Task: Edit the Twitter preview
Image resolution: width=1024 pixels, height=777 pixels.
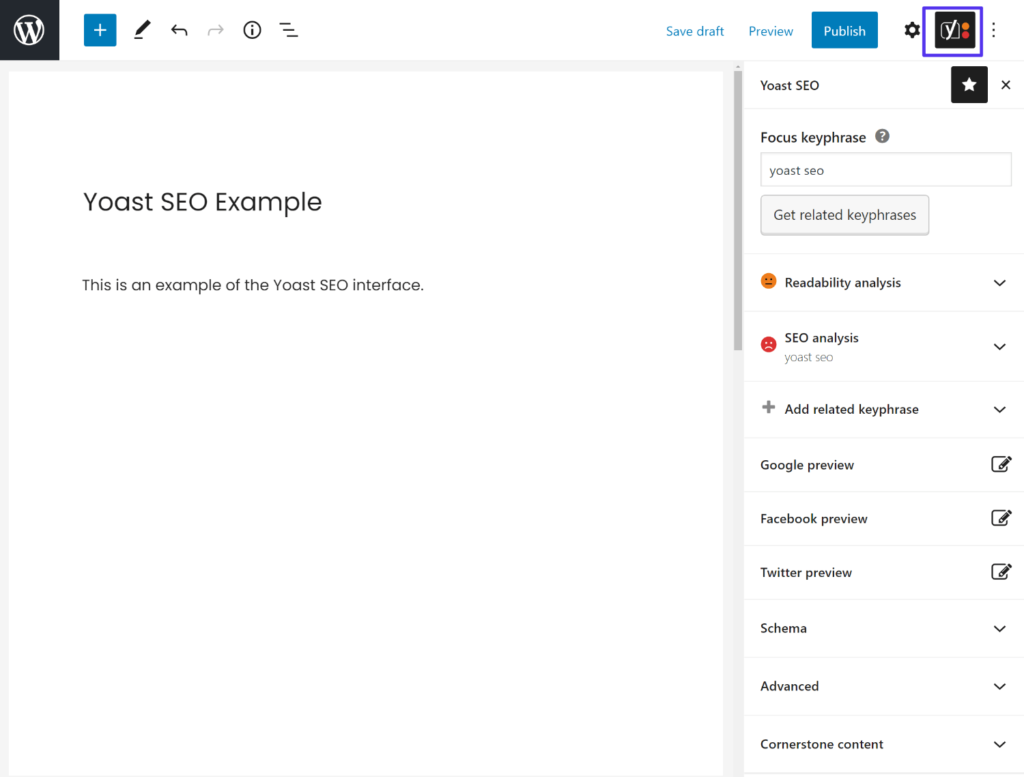Action: click(1001, 571)
